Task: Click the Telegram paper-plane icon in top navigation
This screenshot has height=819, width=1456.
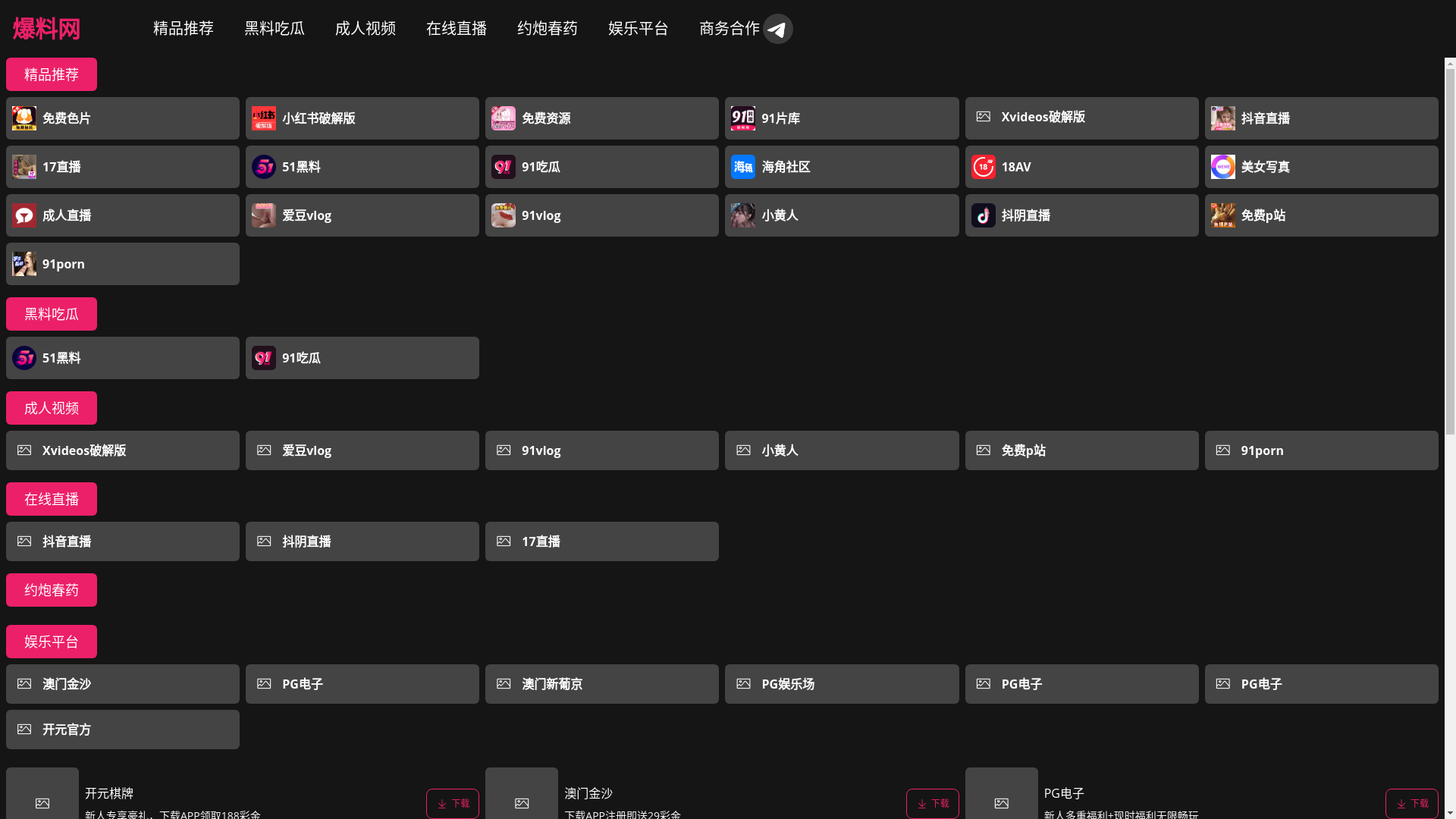Action: (x=777, y=29)
